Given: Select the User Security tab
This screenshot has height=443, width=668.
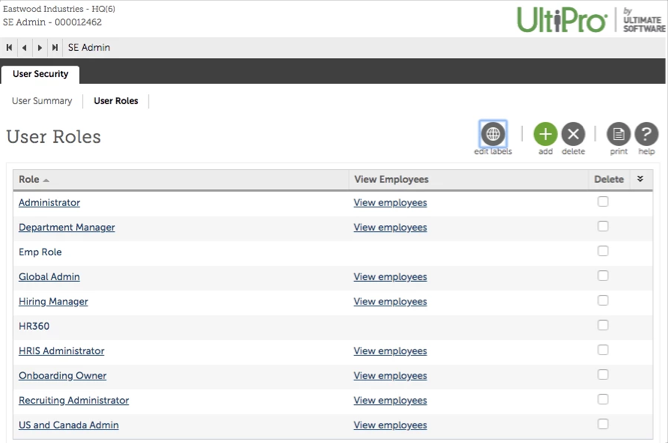Looking at the screenshot, I should tap(39, 73).
